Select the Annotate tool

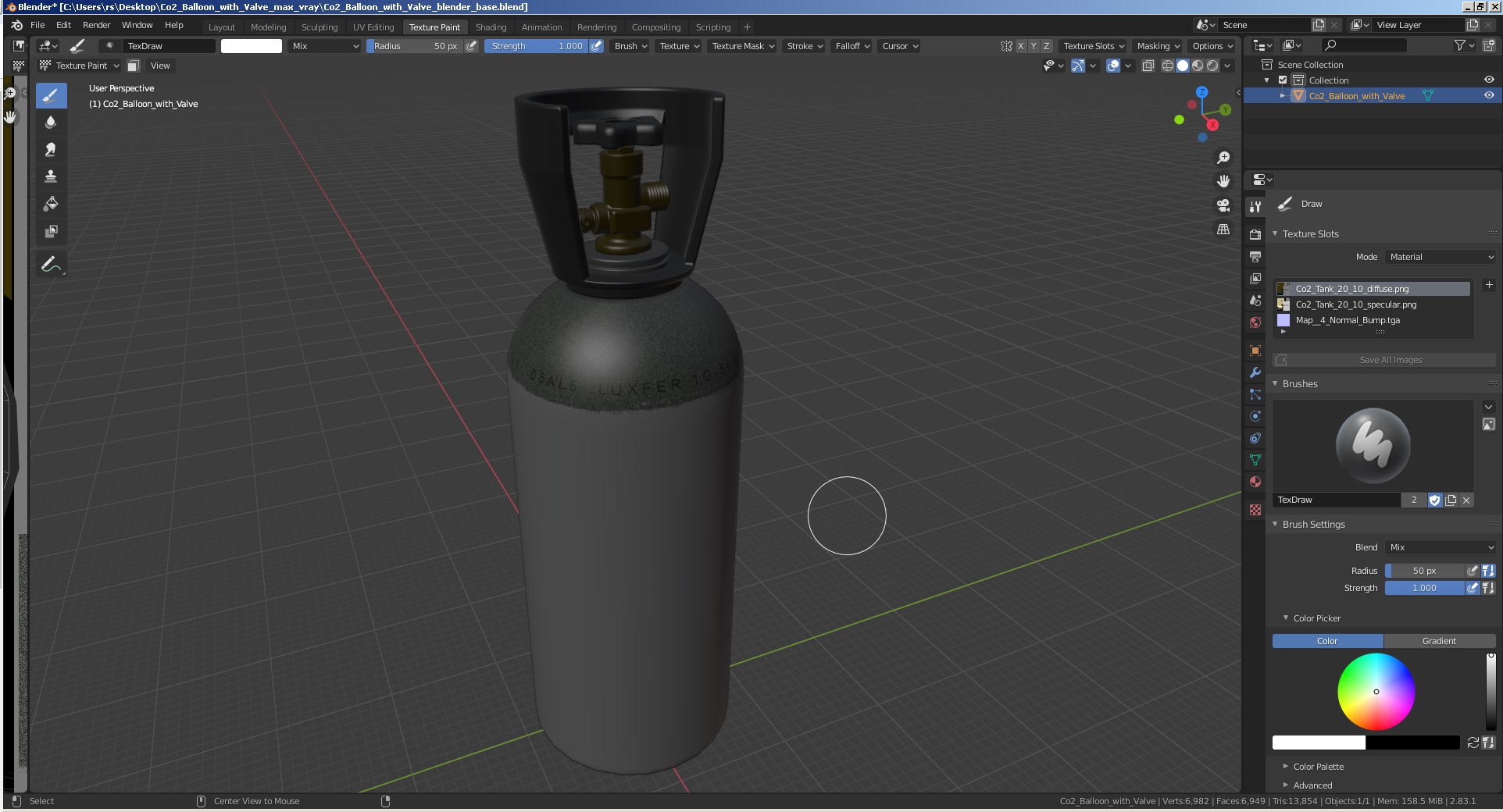(x=51, y=264)
